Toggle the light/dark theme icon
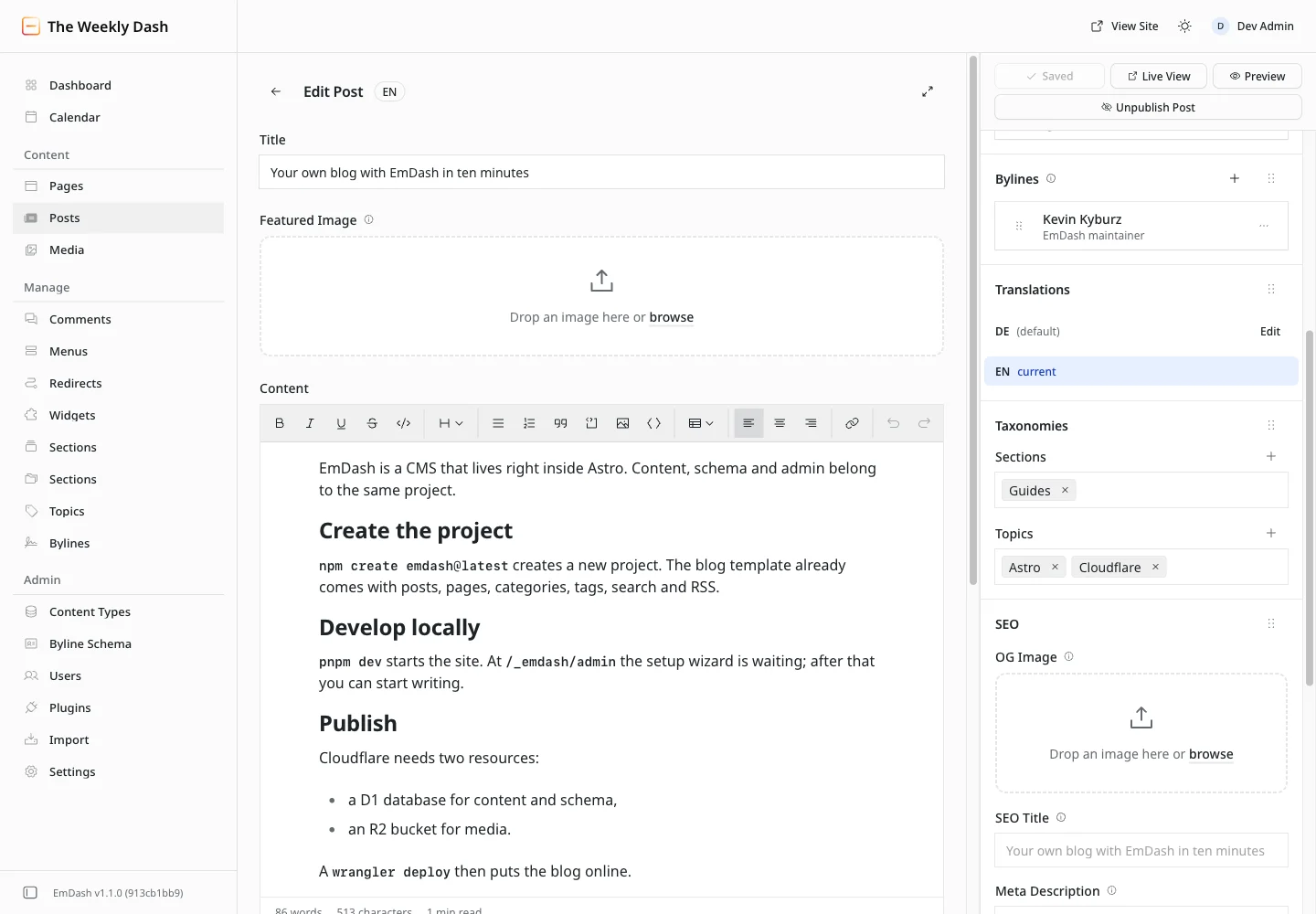Image resolution: width=1316 pixels, height=914 pixels. (1184, 27)
